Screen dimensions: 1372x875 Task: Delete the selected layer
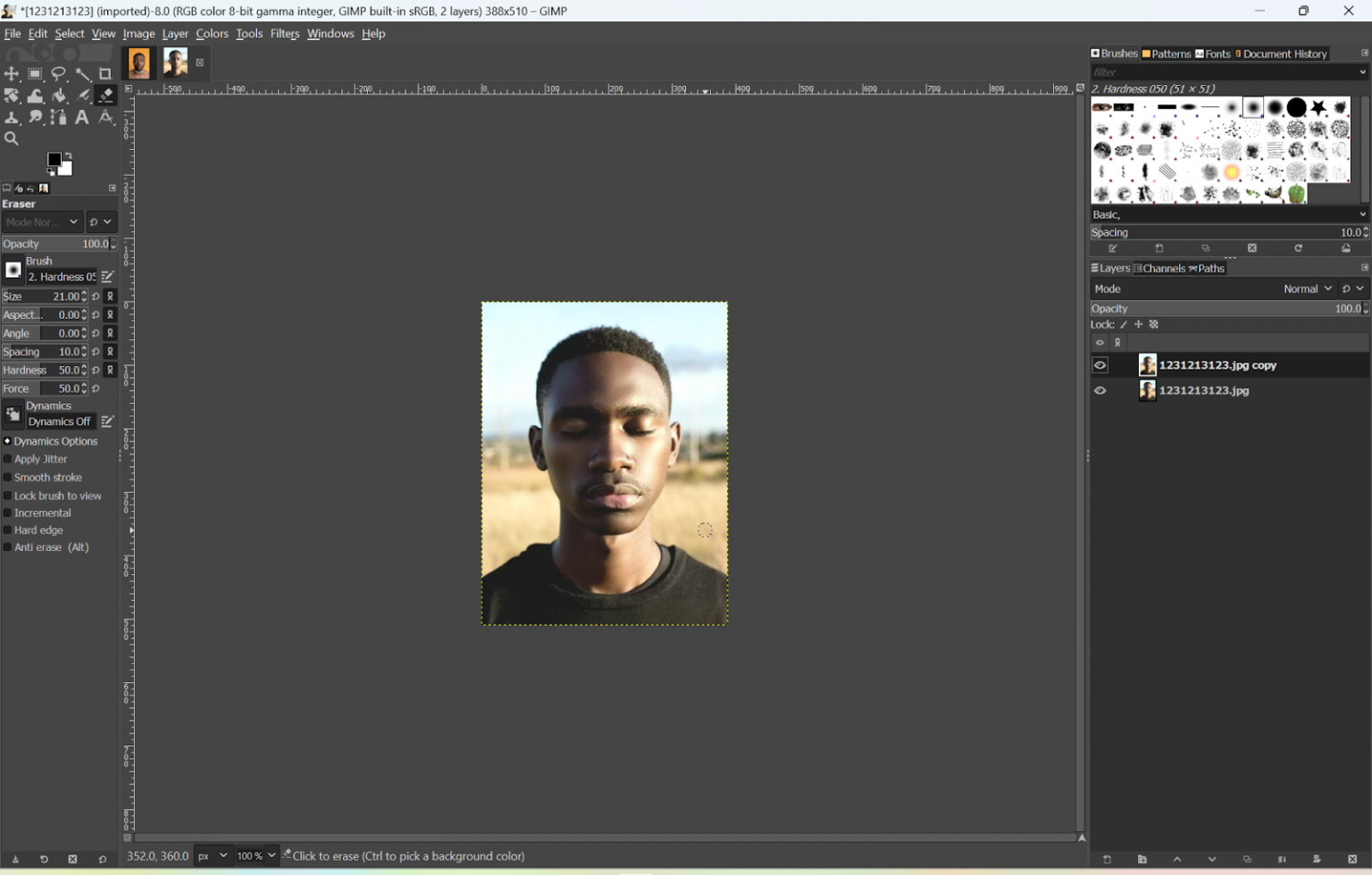[1352, 860]
